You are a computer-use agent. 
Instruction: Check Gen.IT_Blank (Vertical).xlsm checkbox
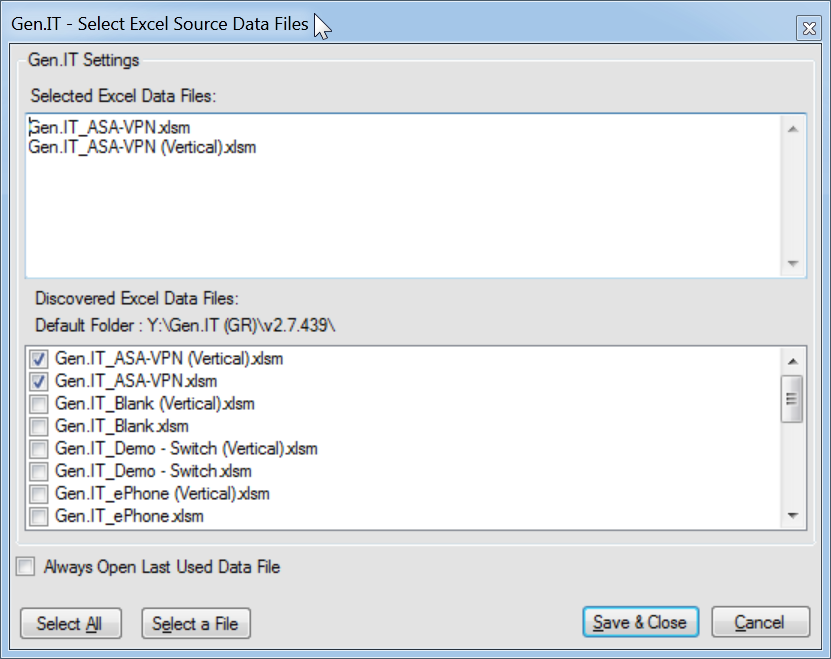pyautogui.click(x=39, y=404)
